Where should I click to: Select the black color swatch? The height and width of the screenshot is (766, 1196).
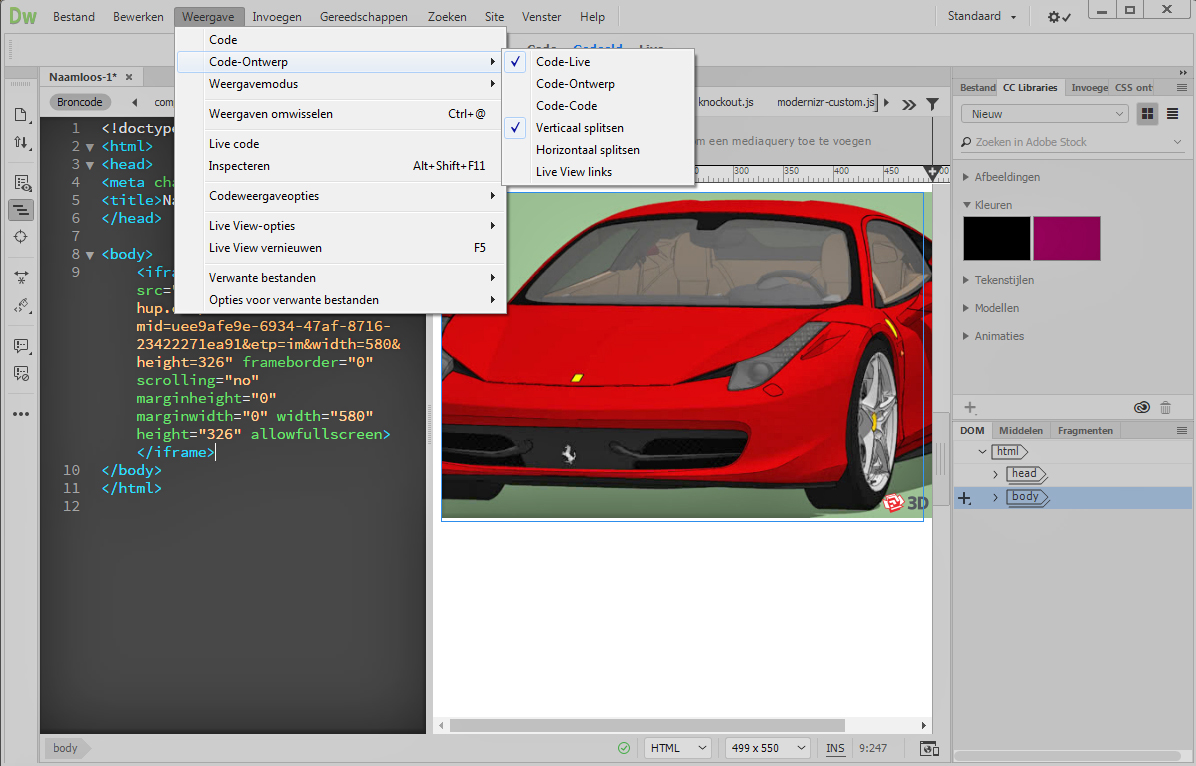tap(996, 239)
